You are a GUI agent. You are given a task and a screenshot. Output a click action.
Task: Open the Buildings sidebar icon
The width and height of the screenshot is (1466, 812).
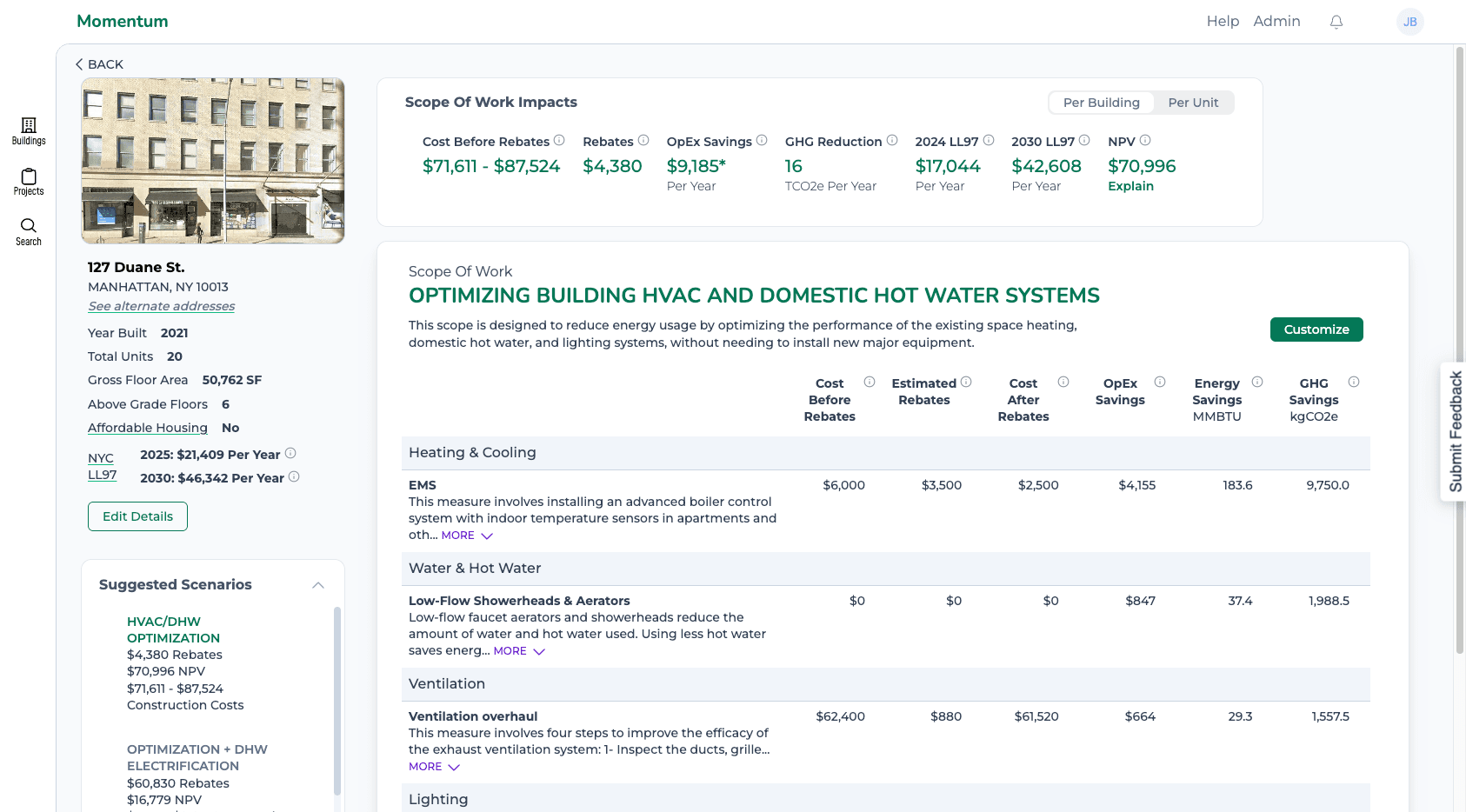[x=29, y=130]
